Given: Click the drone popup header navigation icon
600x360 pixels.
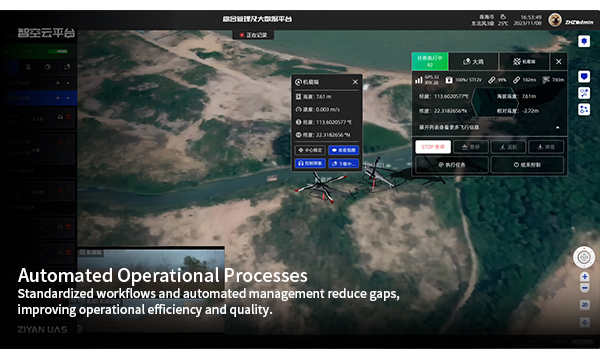Looking at the screenshot, I should tap(298, 82).
